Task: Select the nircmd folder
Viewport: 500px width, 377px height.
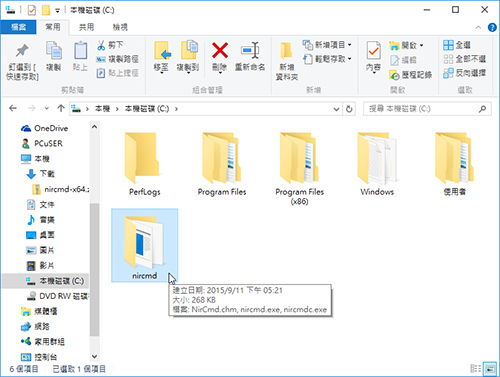Action: pyautogui.click(x=144, y=245)
